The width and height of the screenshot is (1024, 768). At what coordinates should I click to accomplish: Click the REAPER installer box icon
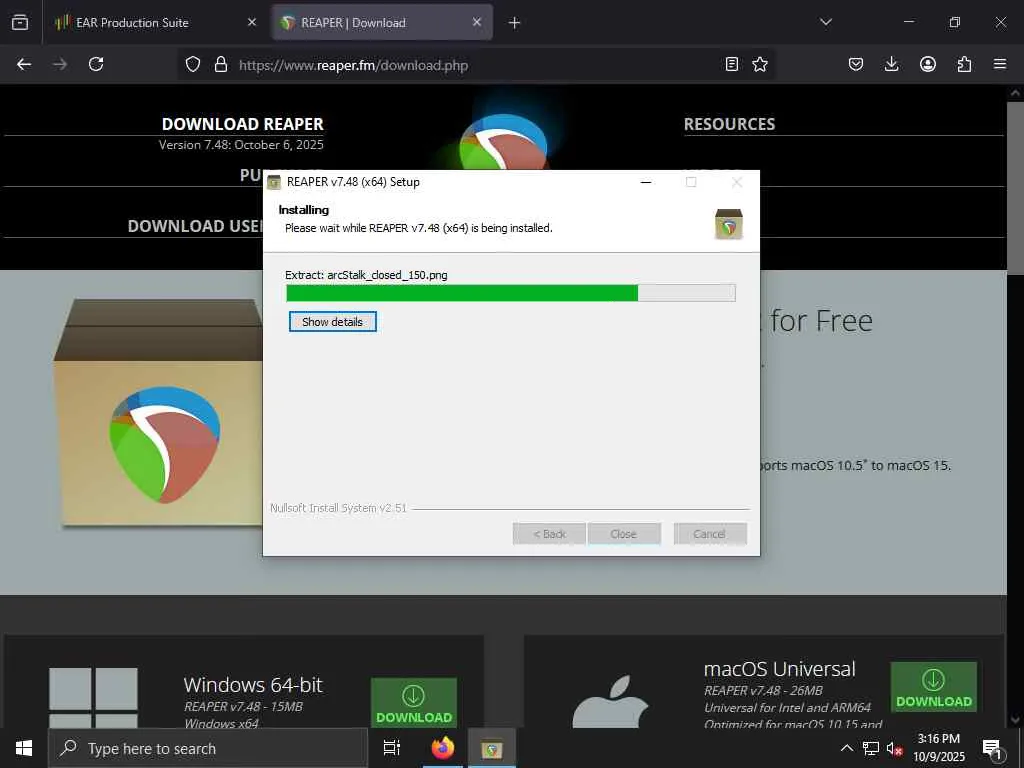(729, 224)
